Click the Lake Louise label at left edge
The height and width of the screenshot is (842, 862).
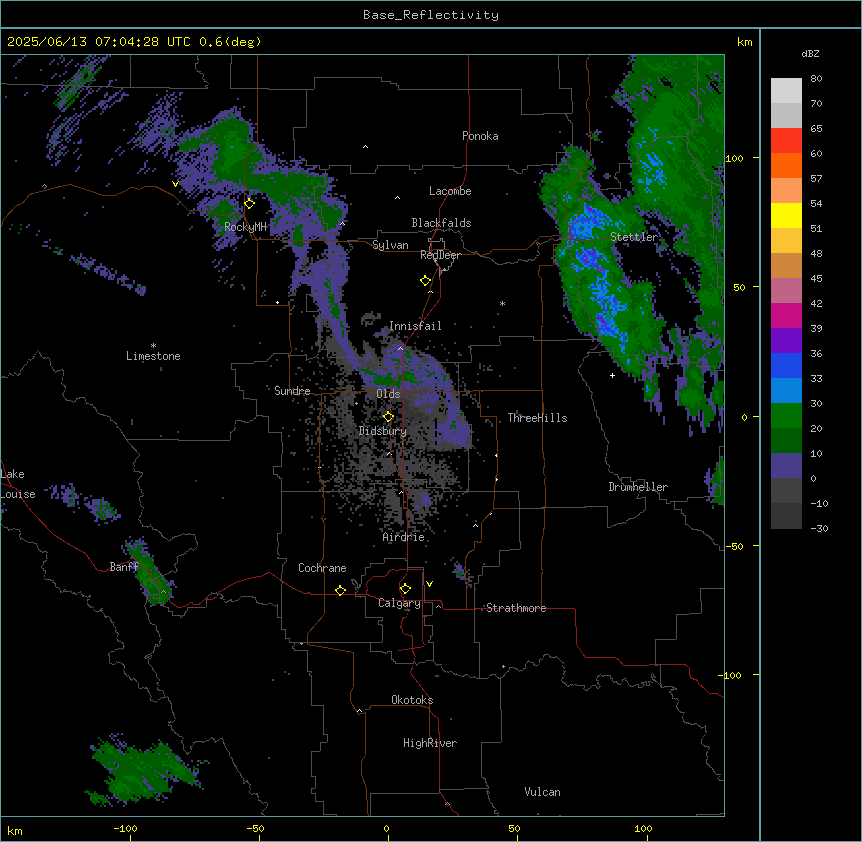point(18,484)
